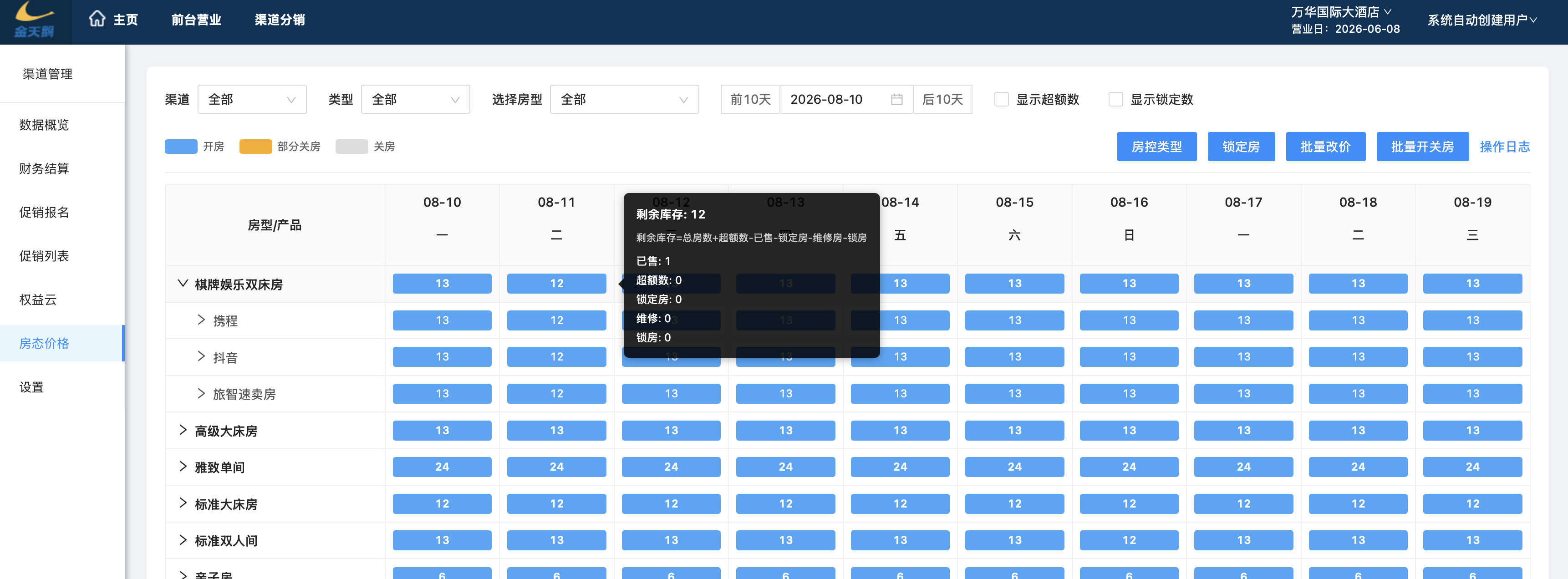This screenshot has height=579, width=1568.
Task: Collapse the 棋牌娱乐双床房 row
Action: tap(183, 284)
